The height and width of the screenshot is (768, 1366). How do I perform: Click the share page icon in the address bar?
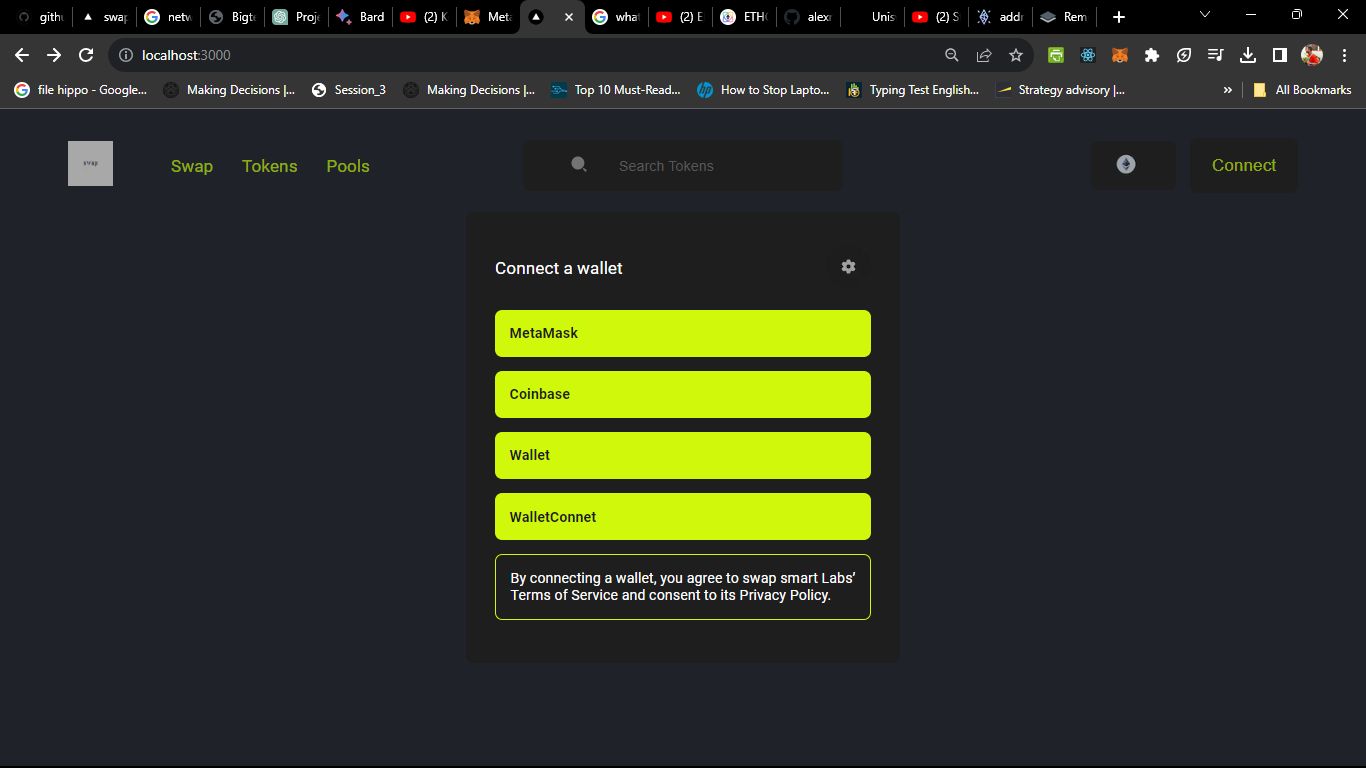(984, 55)
